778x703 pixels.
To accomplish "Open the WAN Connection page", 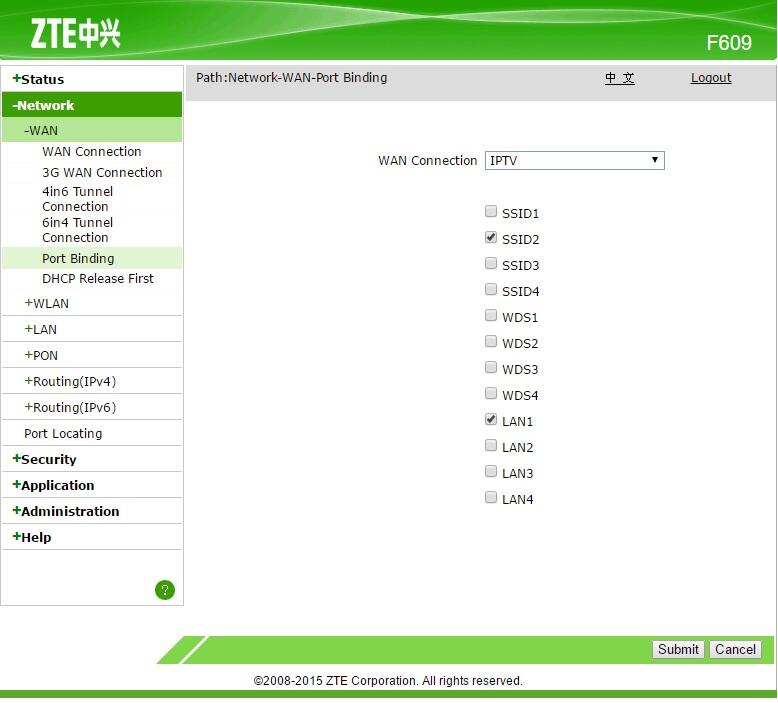I will click(x=92, y=151).
